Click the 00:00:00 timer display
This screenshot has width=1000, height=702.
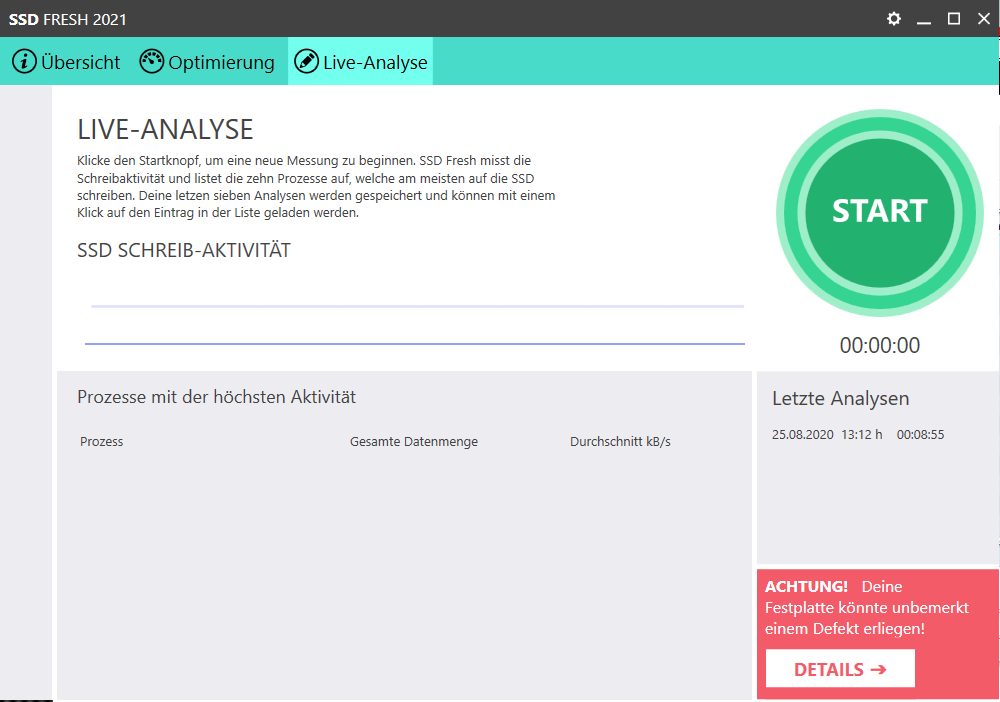click(x=879, y=346)
